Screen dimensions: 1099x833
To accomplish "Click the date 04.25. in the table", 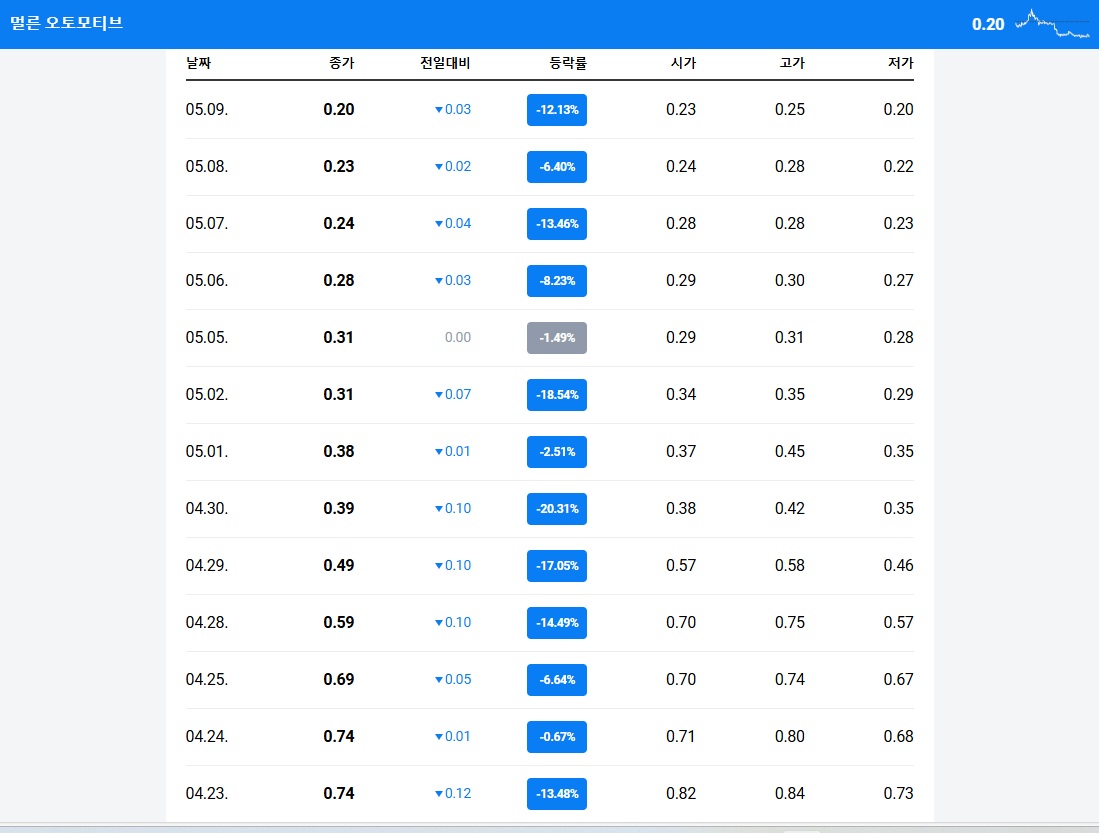I will point(207,679).
